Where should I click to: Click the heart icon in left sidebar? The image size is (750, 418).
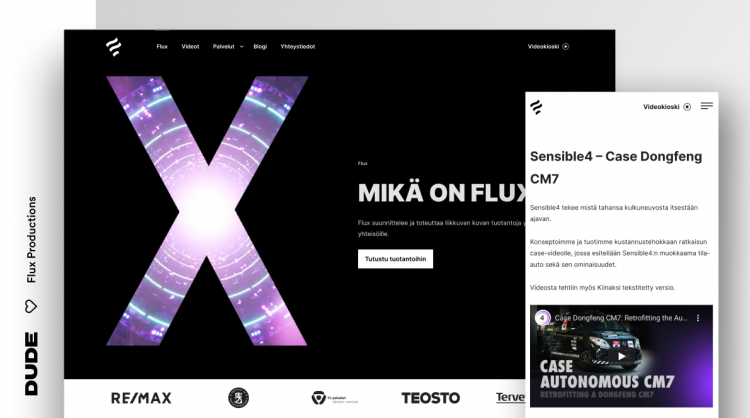[31, 306]
